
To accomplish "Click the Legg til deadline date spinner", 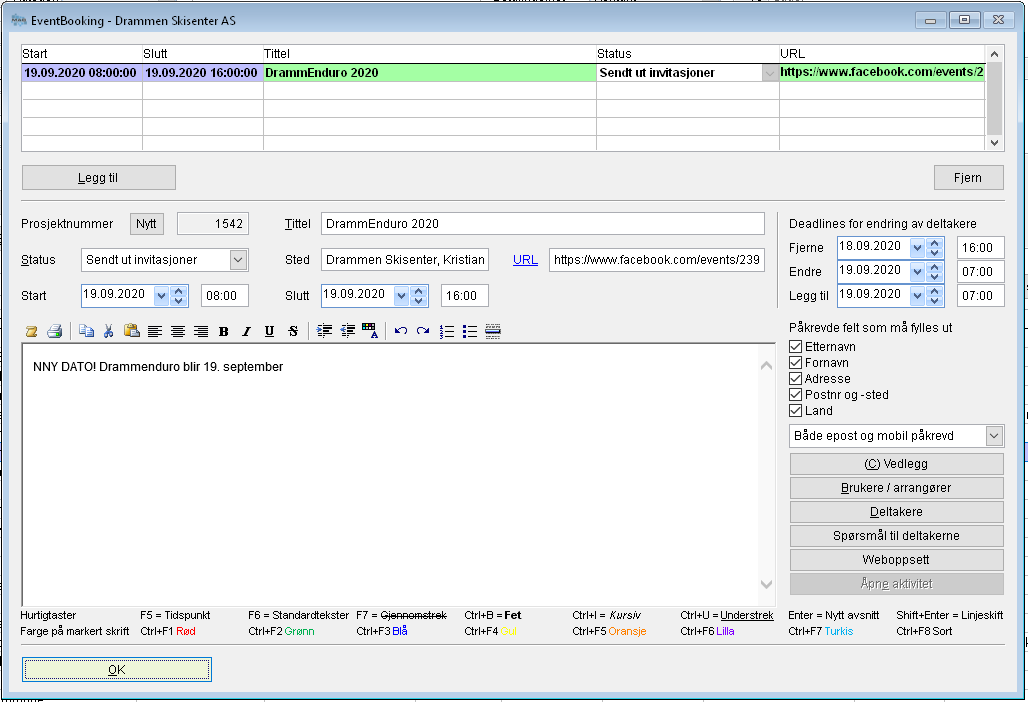I will (x=935, y=296).
